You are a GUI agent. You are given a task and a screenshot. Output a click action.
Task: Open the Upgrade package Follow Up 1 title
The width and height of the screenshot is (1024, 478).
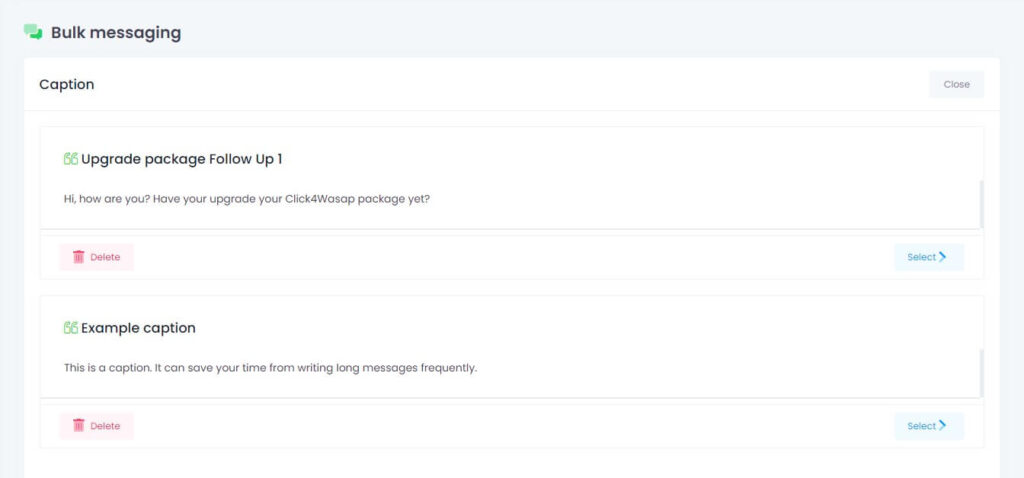[182, 159]
